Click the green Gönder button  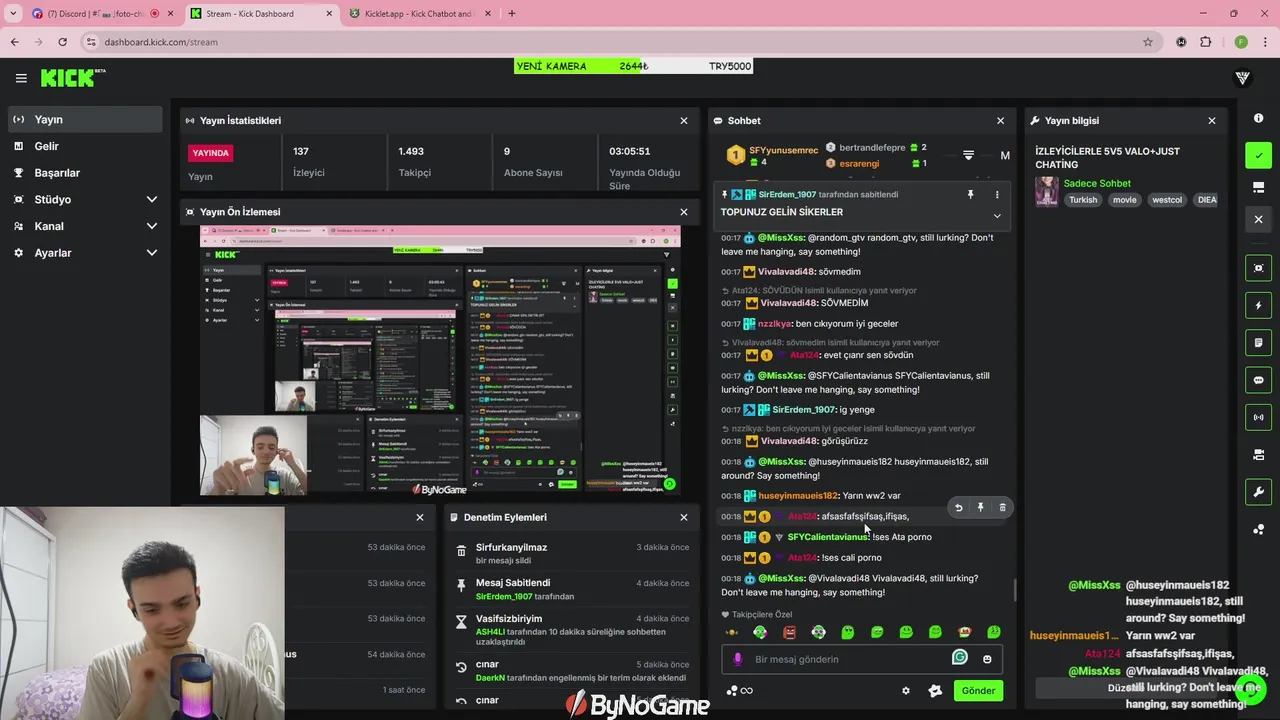point(978,690)
